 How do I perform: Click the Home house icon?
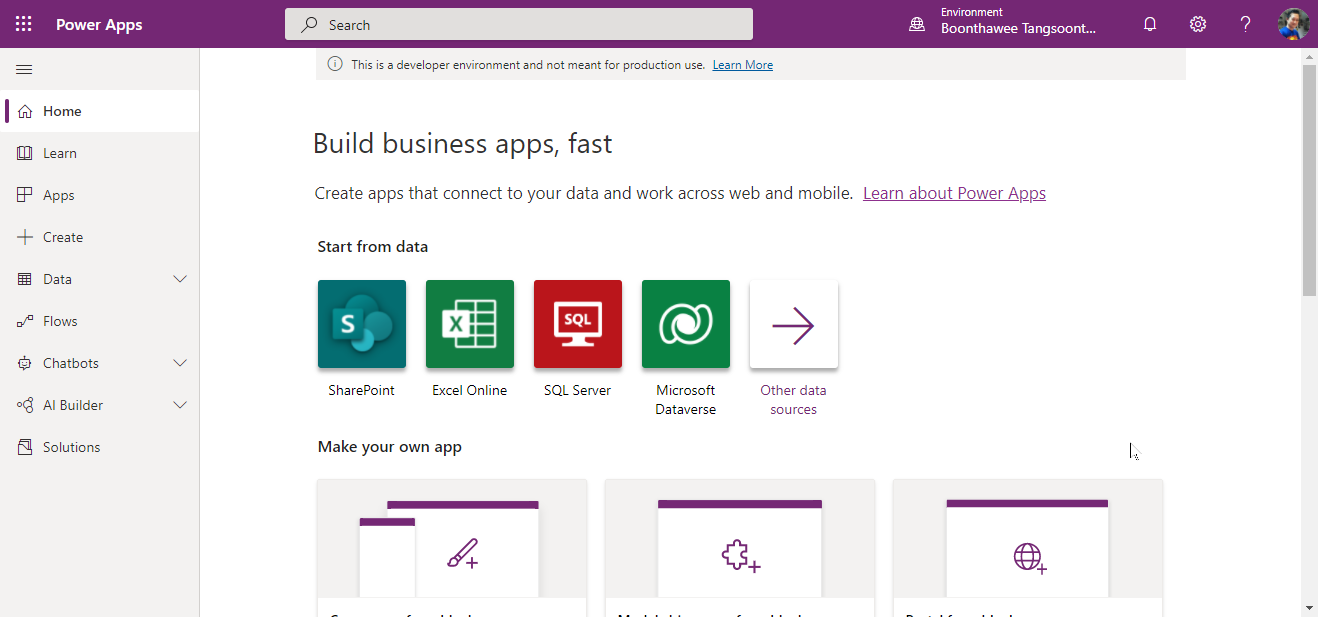(25, 111)
